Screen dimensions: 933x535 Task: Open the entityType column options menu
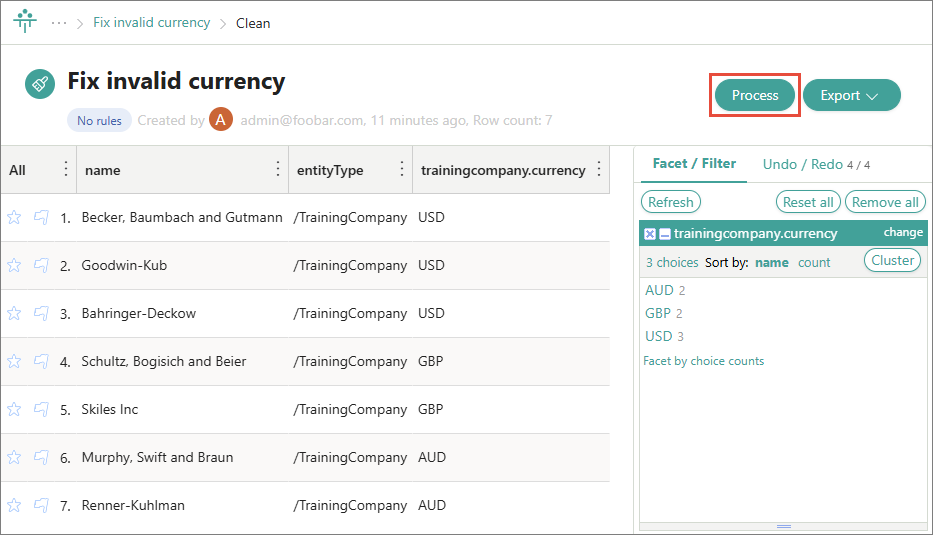[x=402, y=170]
